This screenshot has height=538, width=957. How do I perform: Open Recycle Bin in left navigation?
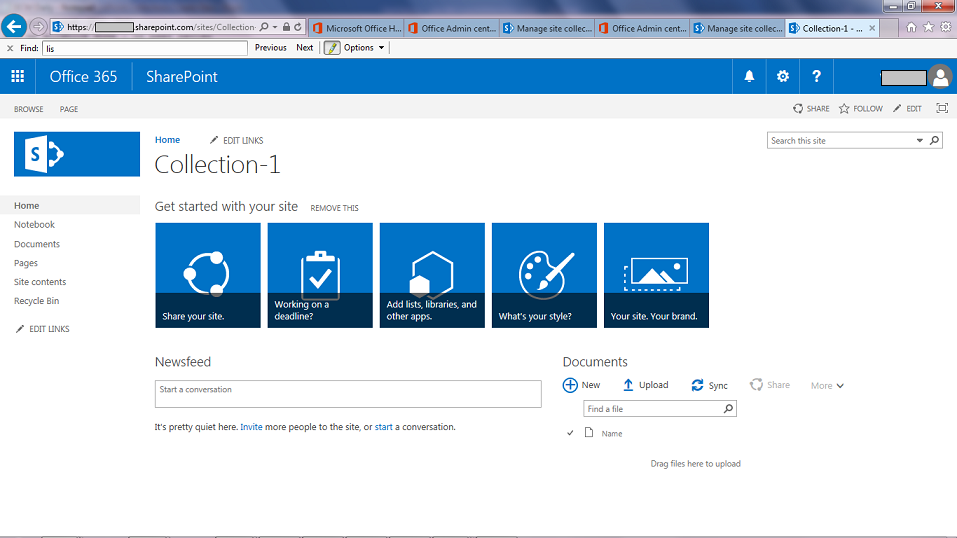click(37, 301)
